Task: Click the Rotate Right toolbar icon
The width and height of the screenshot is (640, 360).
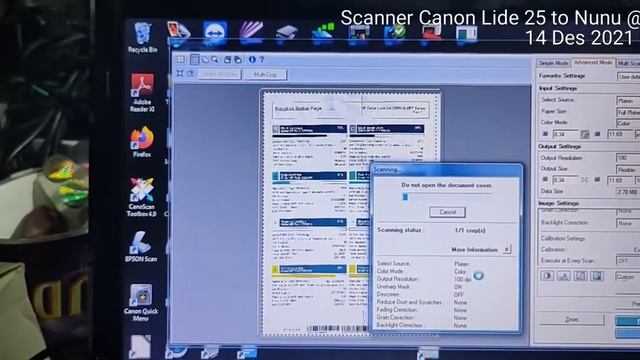Action: [238, 60]
